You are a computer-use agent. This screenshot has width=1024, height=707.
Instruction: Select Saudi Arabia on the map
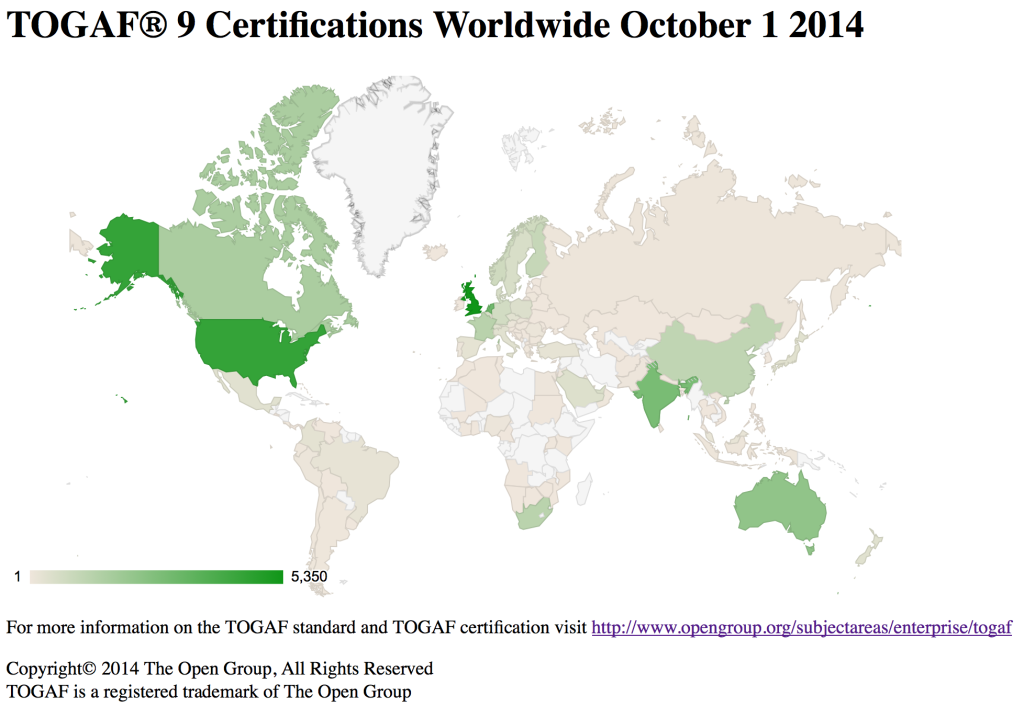578,386
